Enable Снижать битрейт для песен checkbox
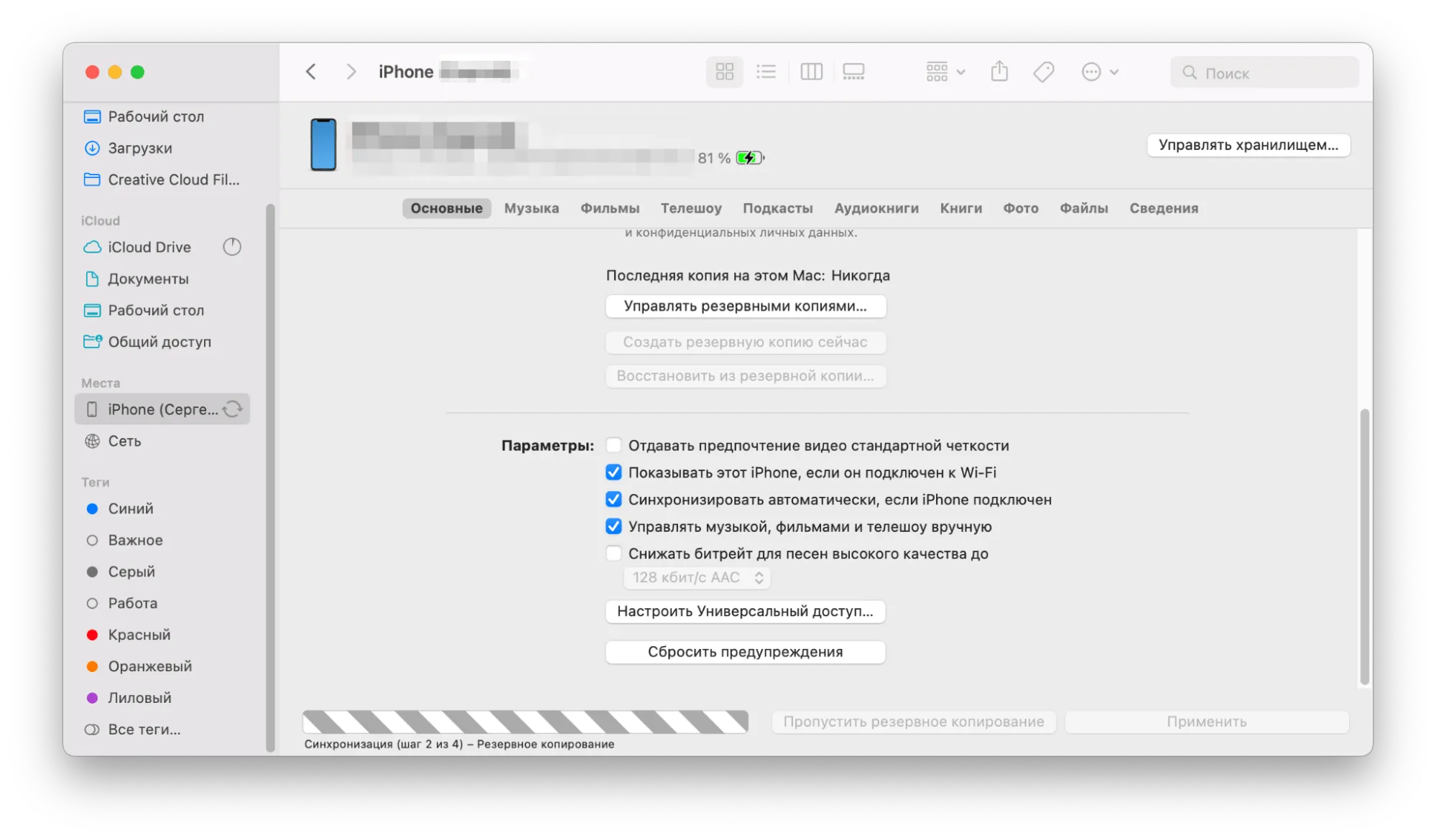1436x840 pixels. point(613,554)
